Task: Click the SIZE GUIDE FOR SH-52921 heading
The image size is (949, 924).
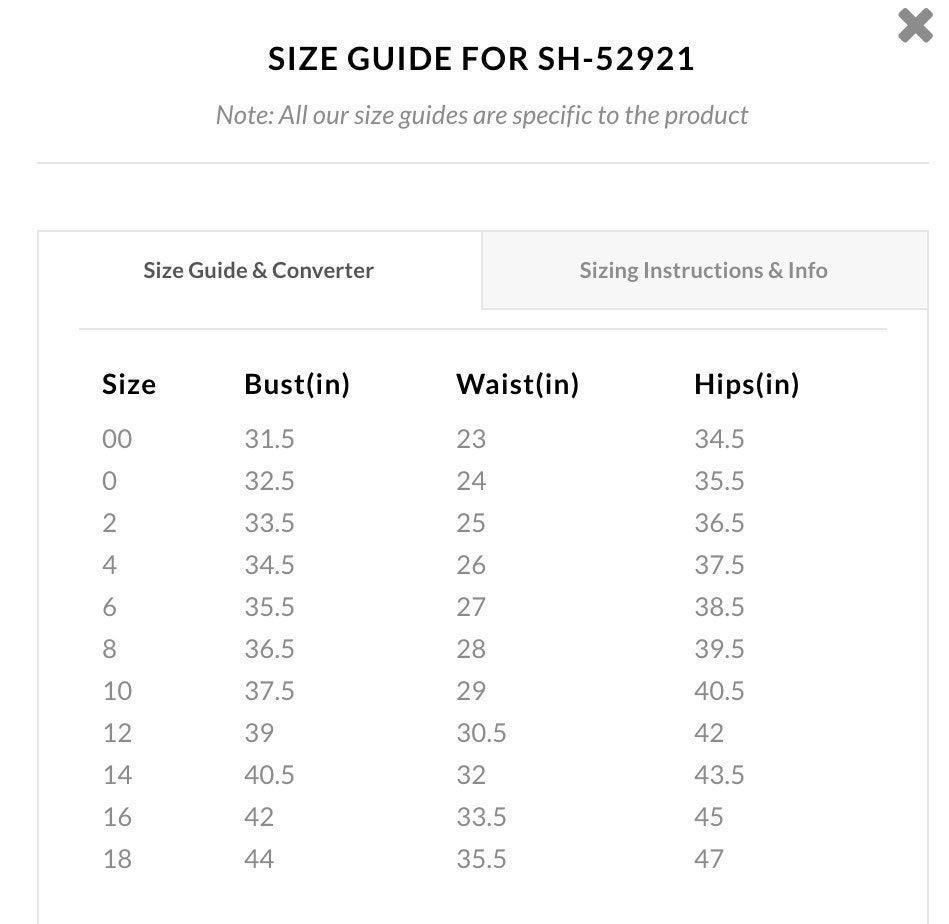Action: point(481,59)
